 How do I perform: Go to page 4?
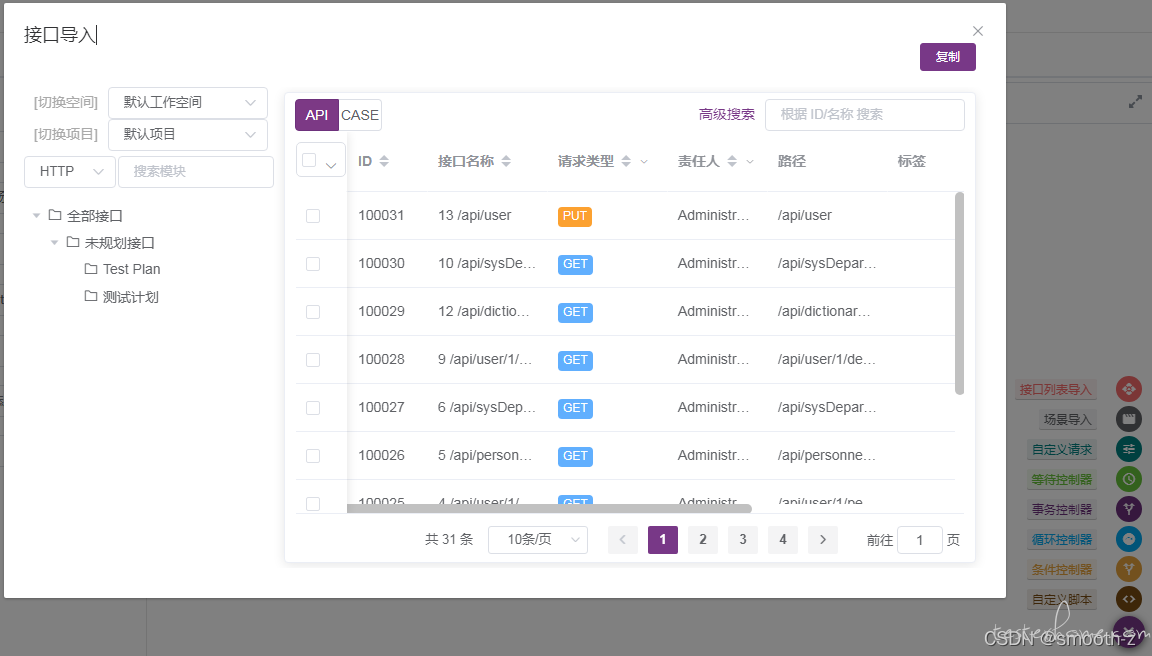coord(783,540)
